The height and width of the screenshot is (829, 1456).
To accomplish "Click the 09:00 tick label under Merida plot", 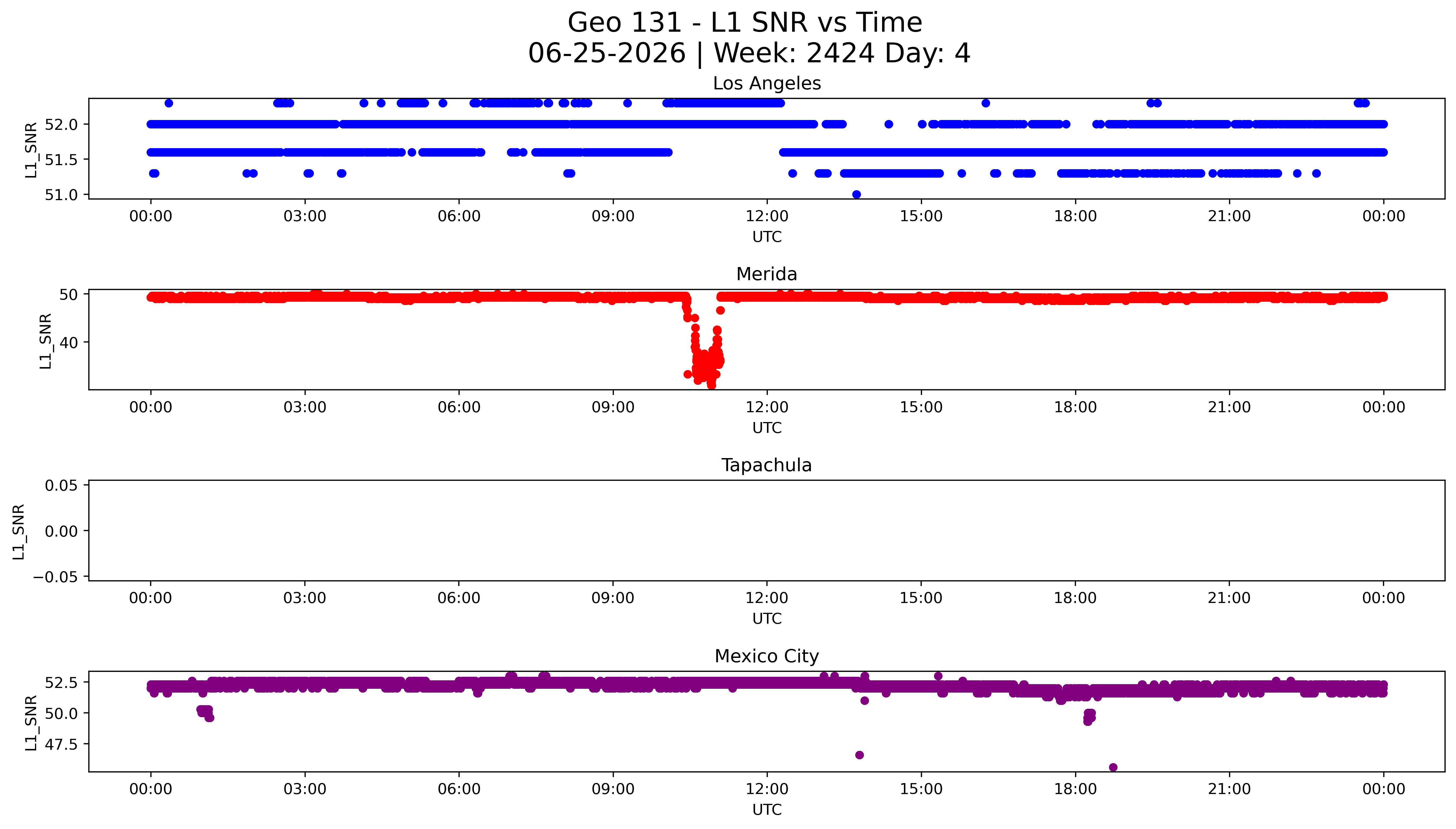I will click(x=613, y=407).
